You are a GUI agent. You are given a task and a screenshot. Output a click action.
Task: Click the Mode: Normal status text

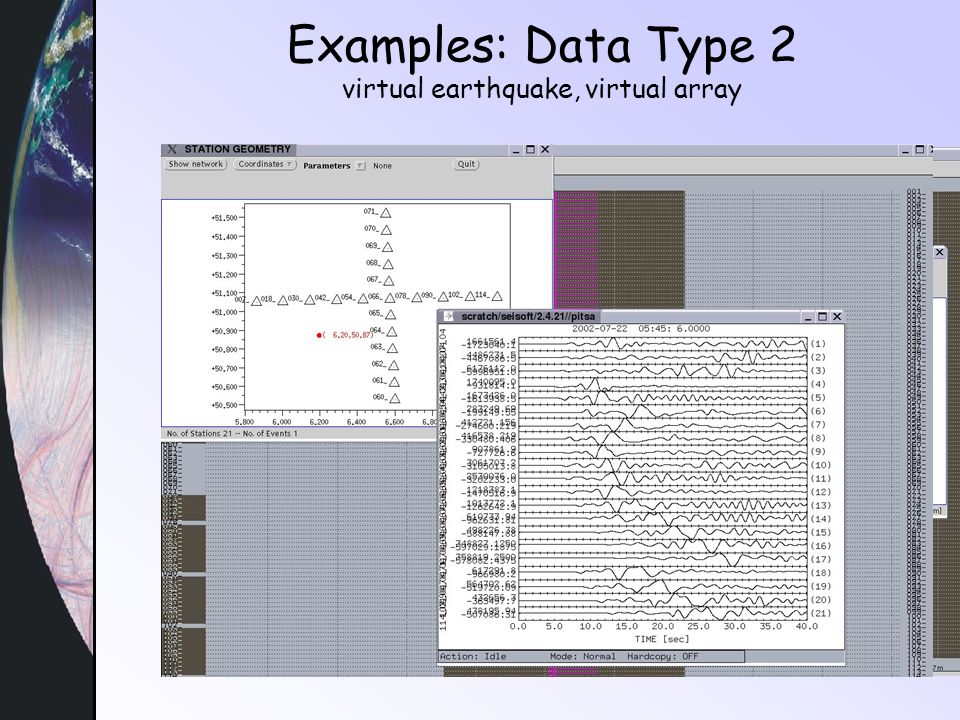pyautogui.click(x=582, y=656)
